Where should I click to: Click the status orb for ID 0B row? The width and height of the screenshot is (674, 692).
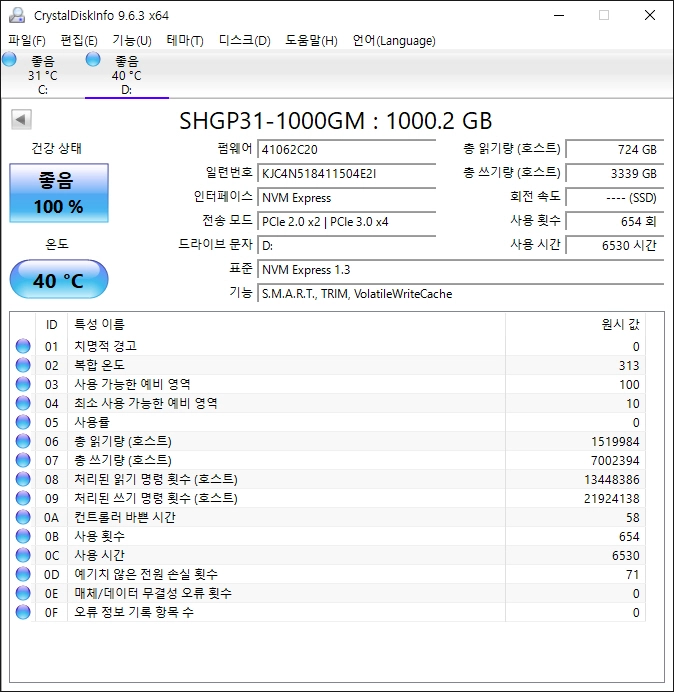click(x=23, y=536)
